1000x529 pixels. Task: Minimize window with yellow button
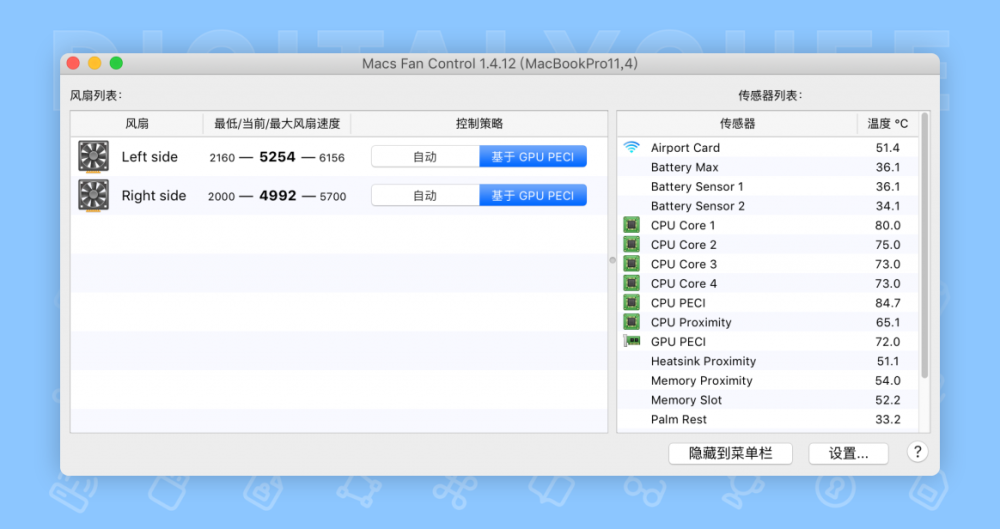[x=94, y=63]
